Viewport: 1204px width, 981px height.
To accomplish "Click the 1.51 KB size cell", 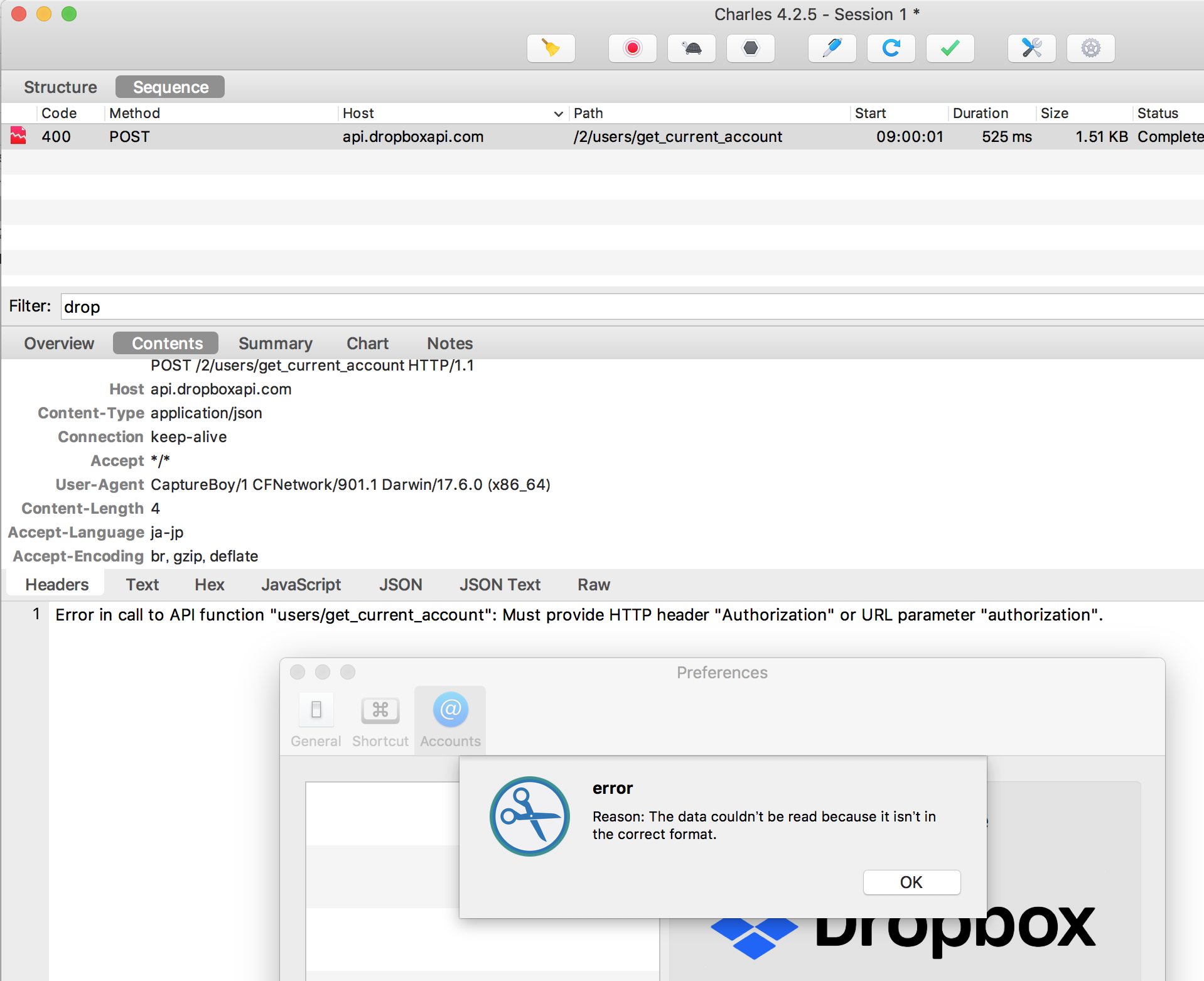I will coord(1102,136).
